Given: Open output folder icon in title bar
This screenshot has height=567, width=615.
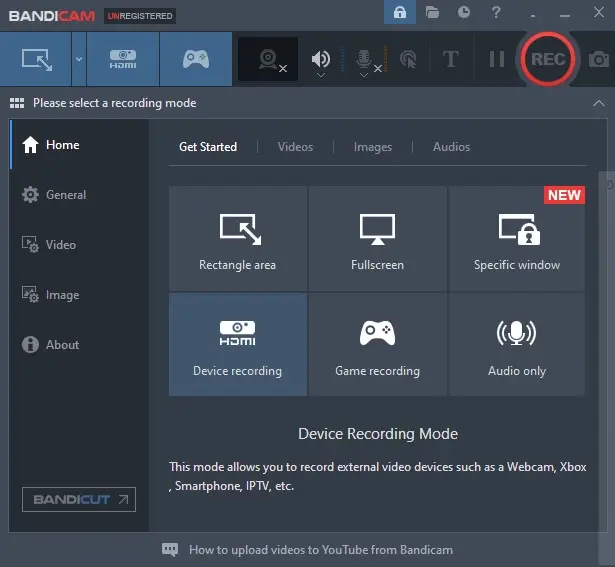Looking at the screenshot, I should tap(432, 12).
